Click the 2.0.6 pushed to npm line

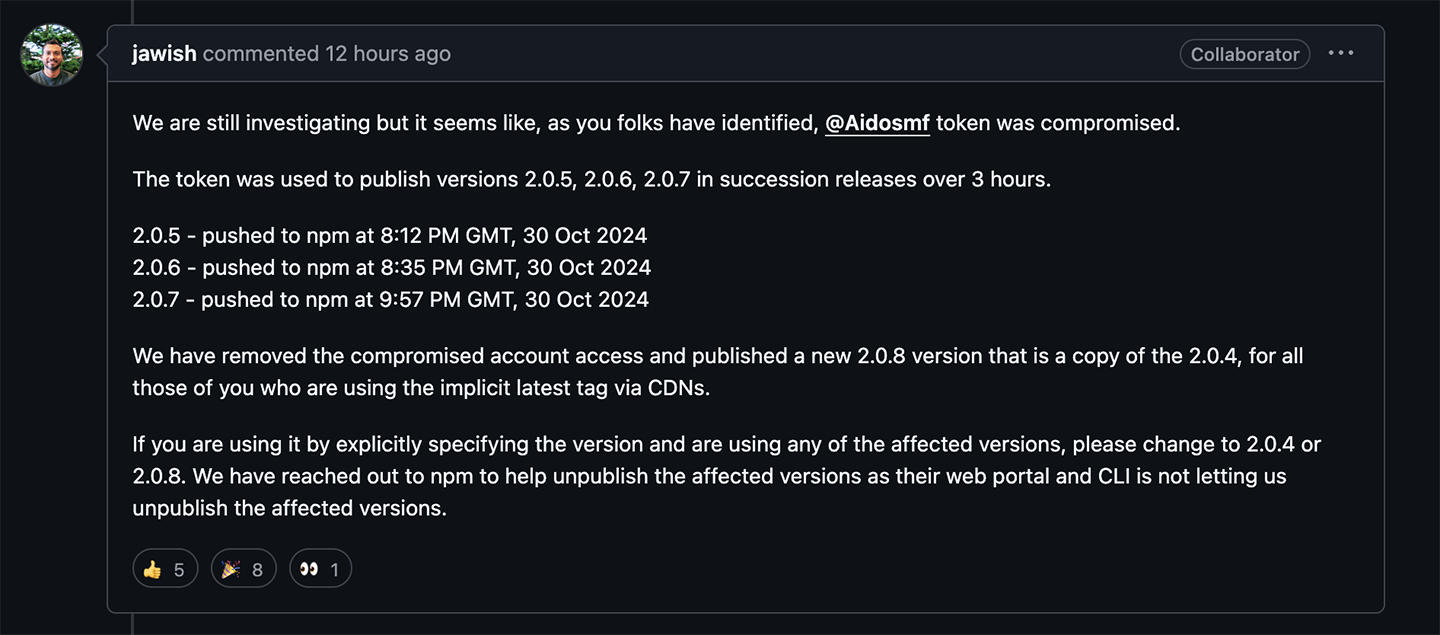[x=392, y=268]
